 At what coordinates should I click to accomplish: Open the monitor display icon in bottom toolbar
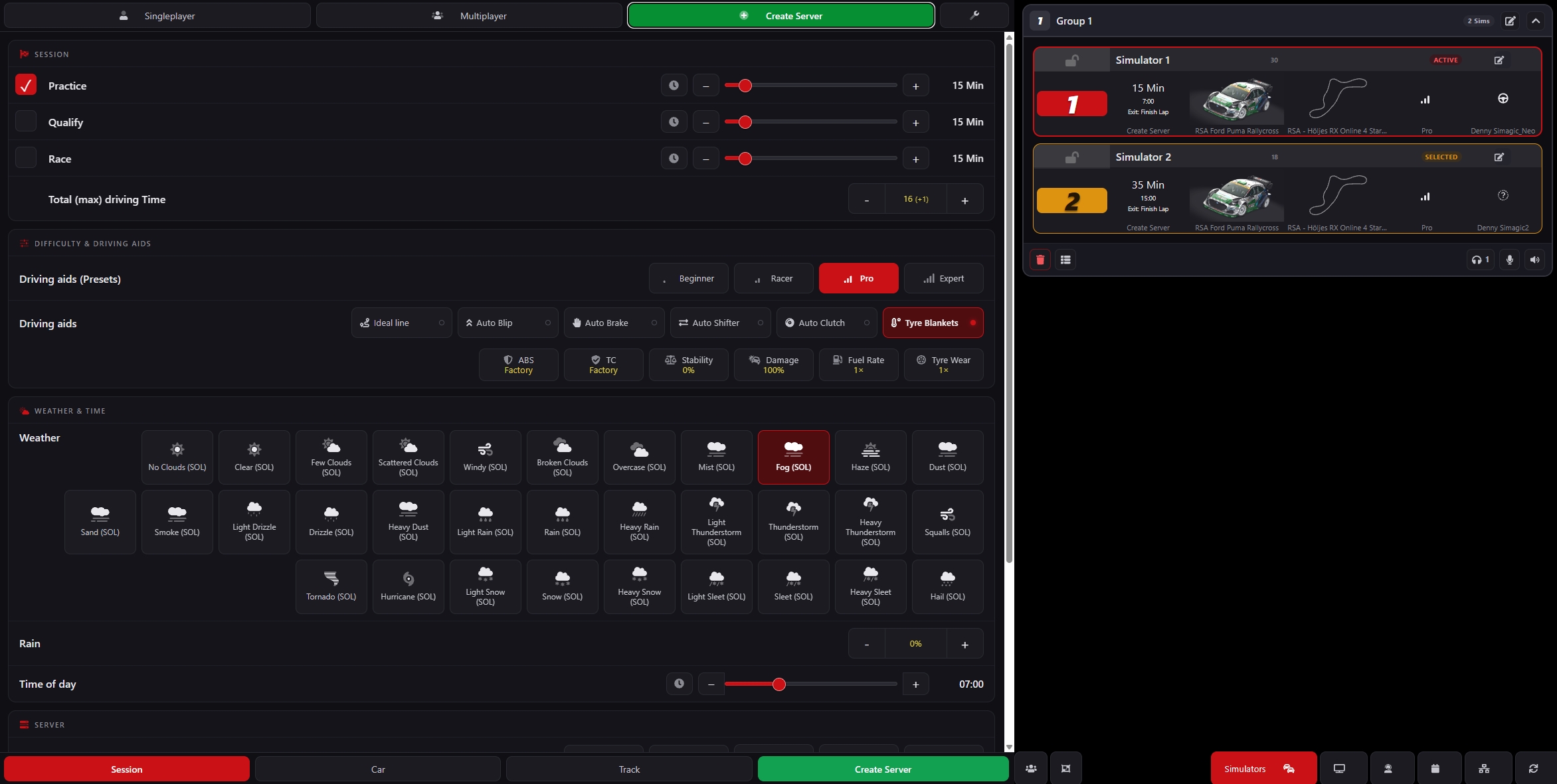pos(1339,769)
